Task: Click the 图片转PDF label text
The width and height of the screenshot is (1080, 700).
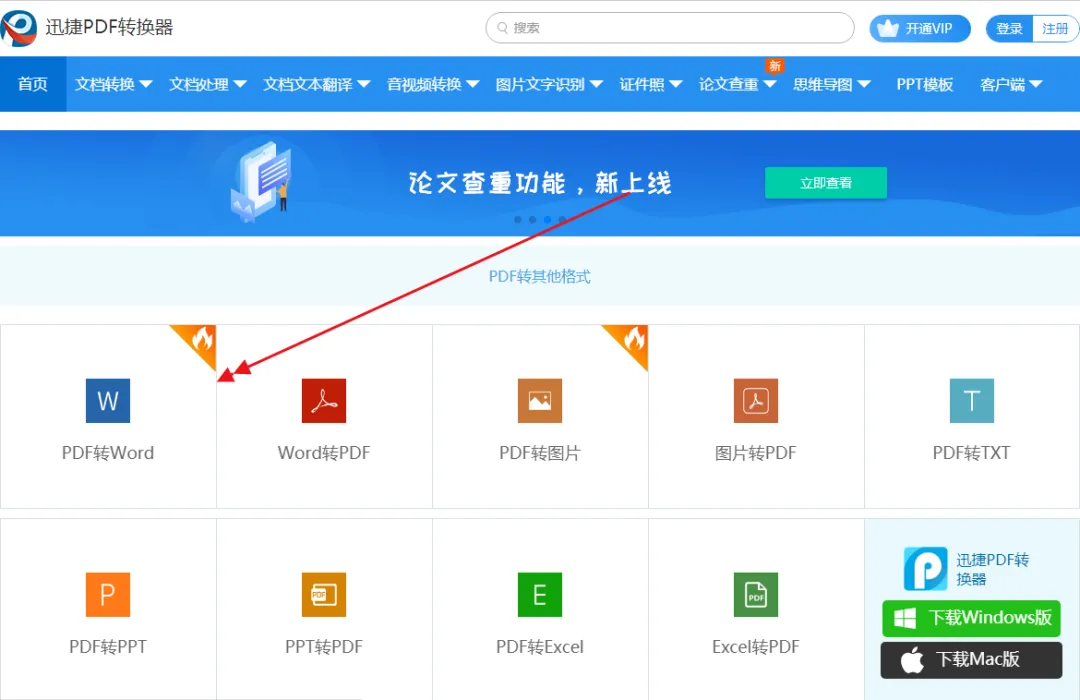Action: coord(756,453)
